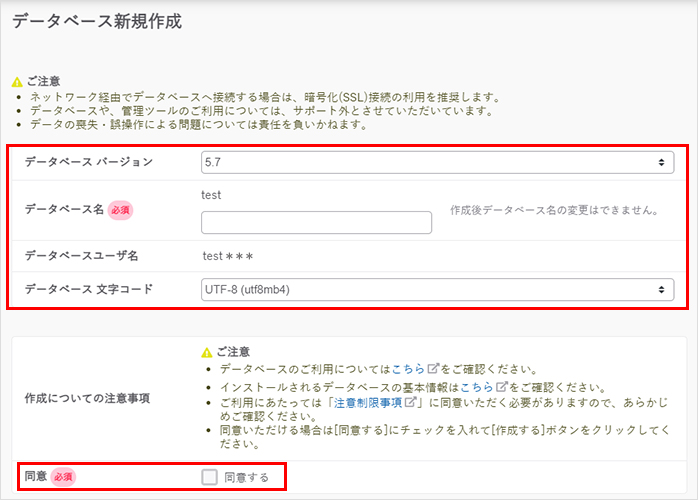
Task: Click the note 作成後データベース名の変更はできません
Action: click(x=553, y=211)
